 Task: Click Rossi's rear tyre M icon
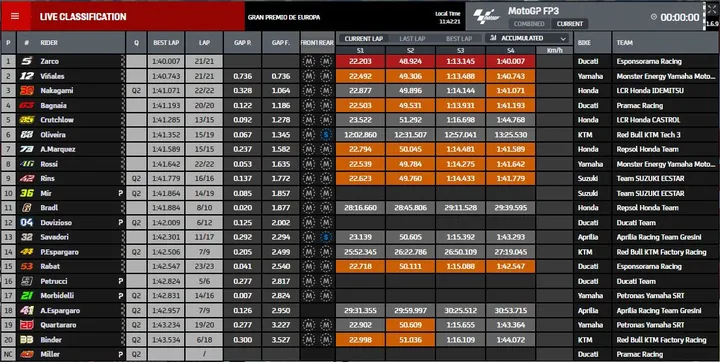(326, 164)
